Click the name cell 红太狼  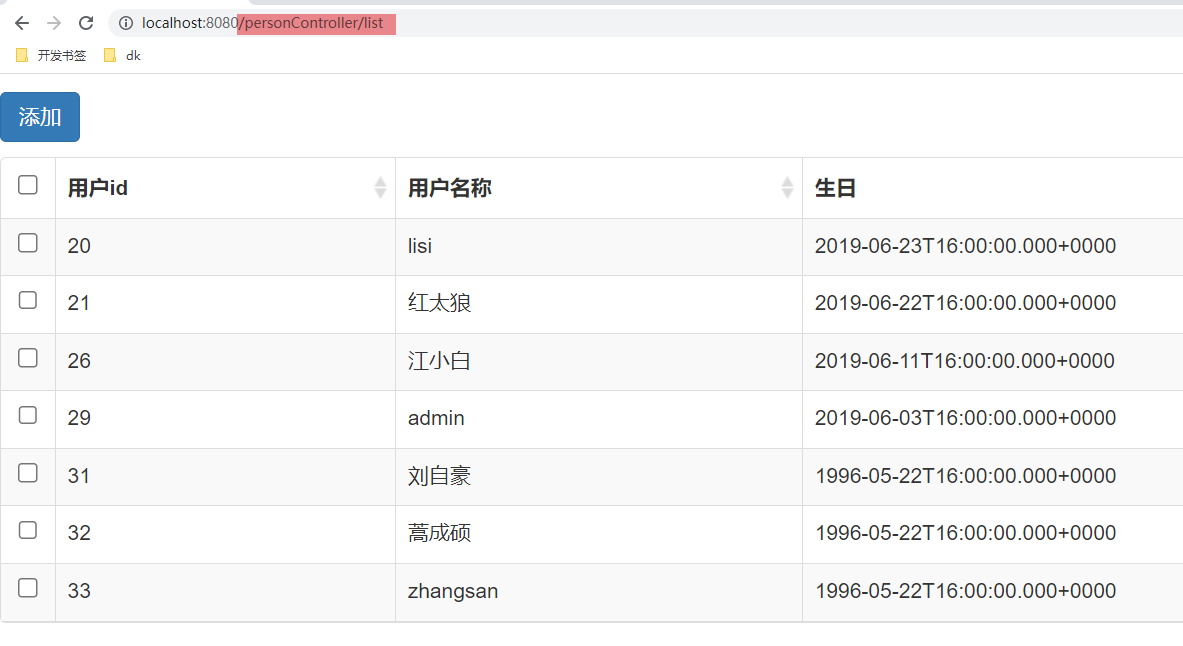click(x=599, y=304)
